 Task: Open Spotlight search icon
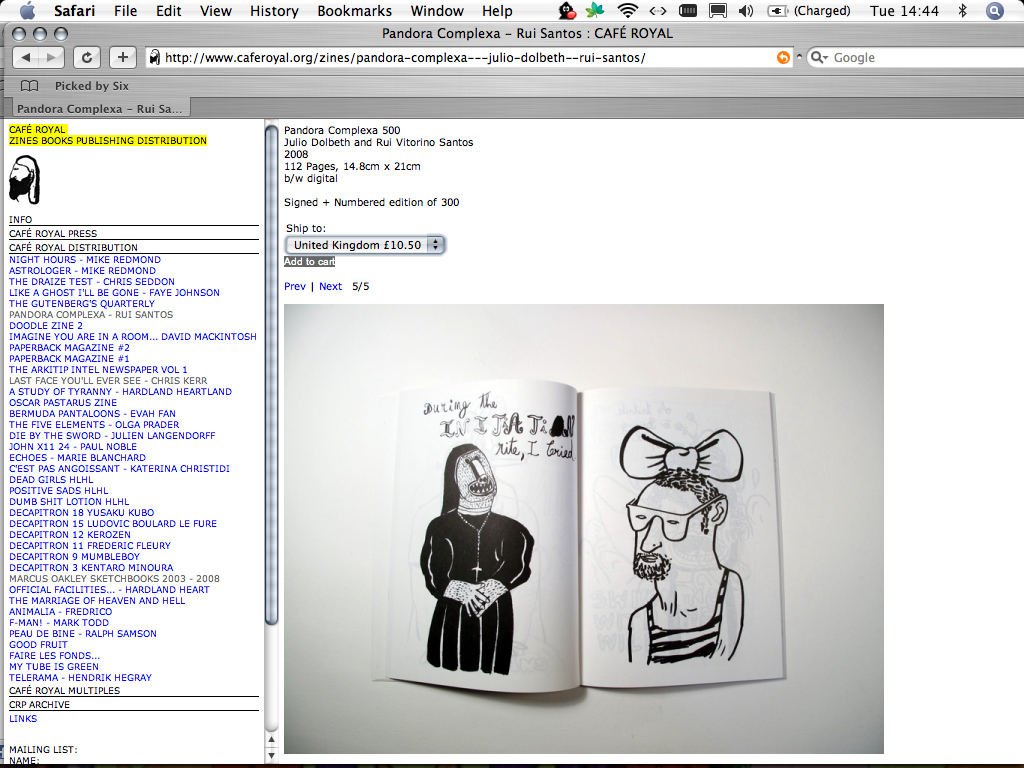995,10
